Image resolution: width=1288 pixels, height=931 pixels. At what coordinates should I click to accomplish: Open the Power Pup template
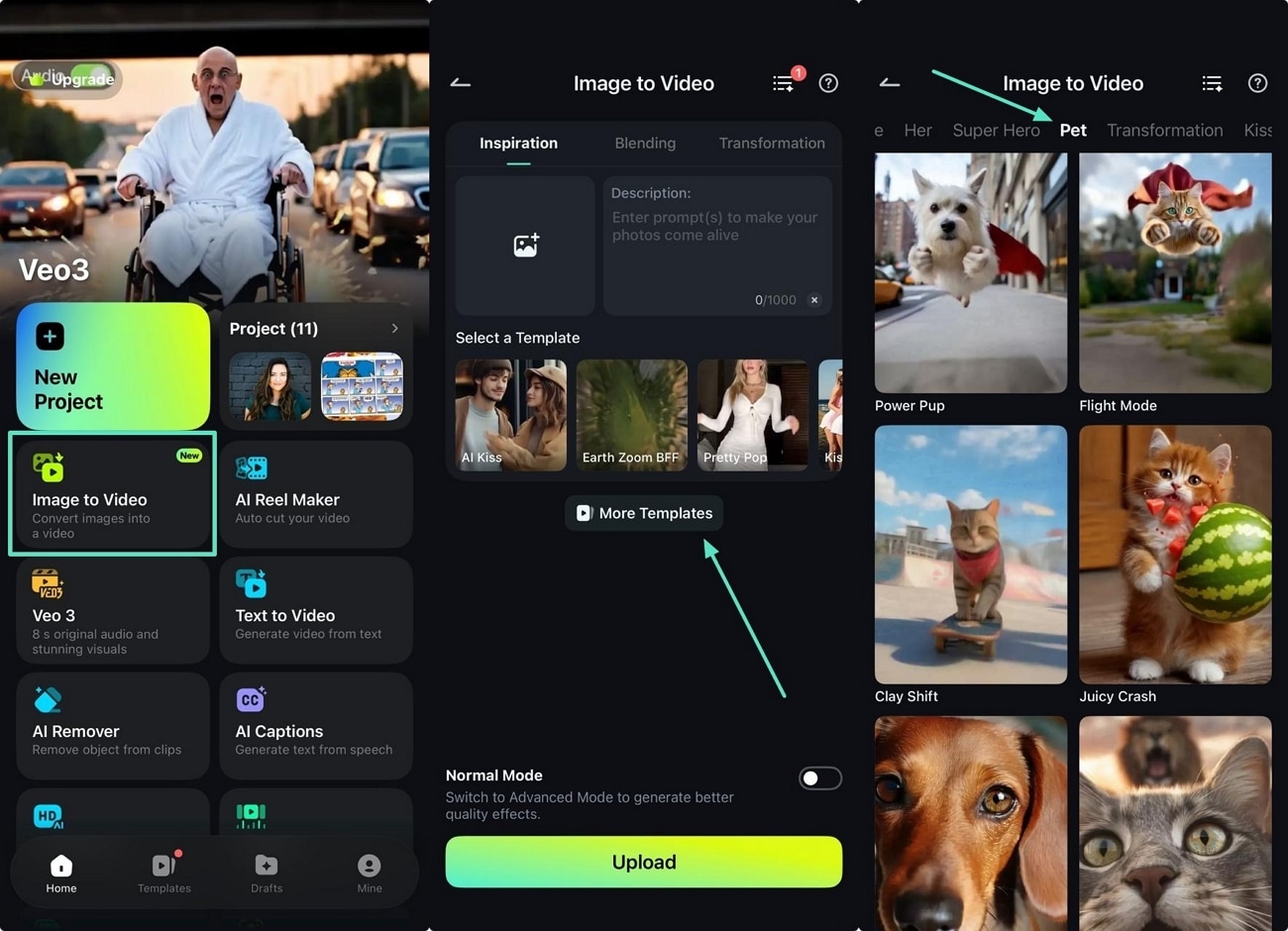[x=971, y=272]
